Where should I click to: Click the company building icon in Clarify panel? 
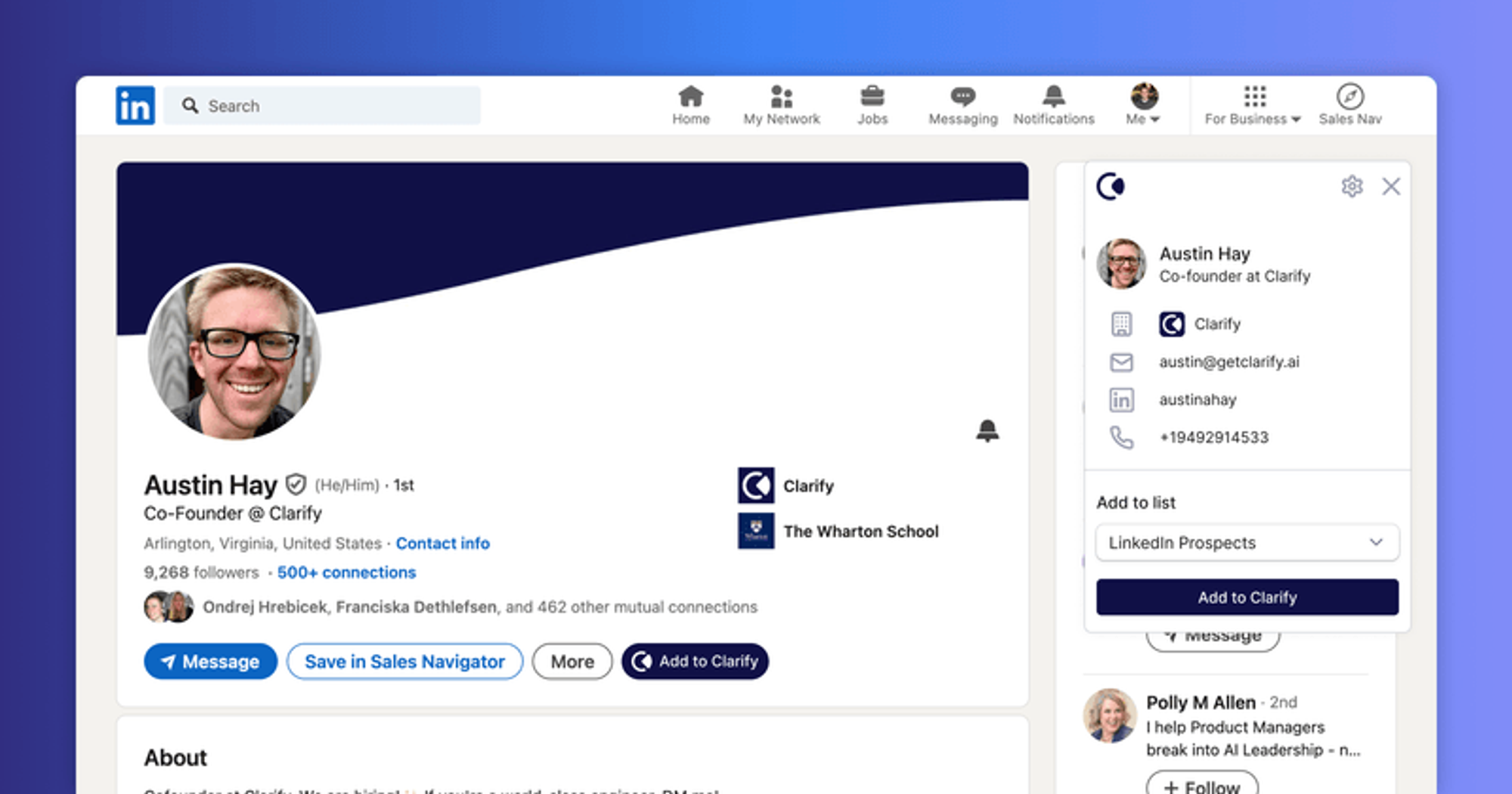pyautogui.click(x=1121, y=324)
